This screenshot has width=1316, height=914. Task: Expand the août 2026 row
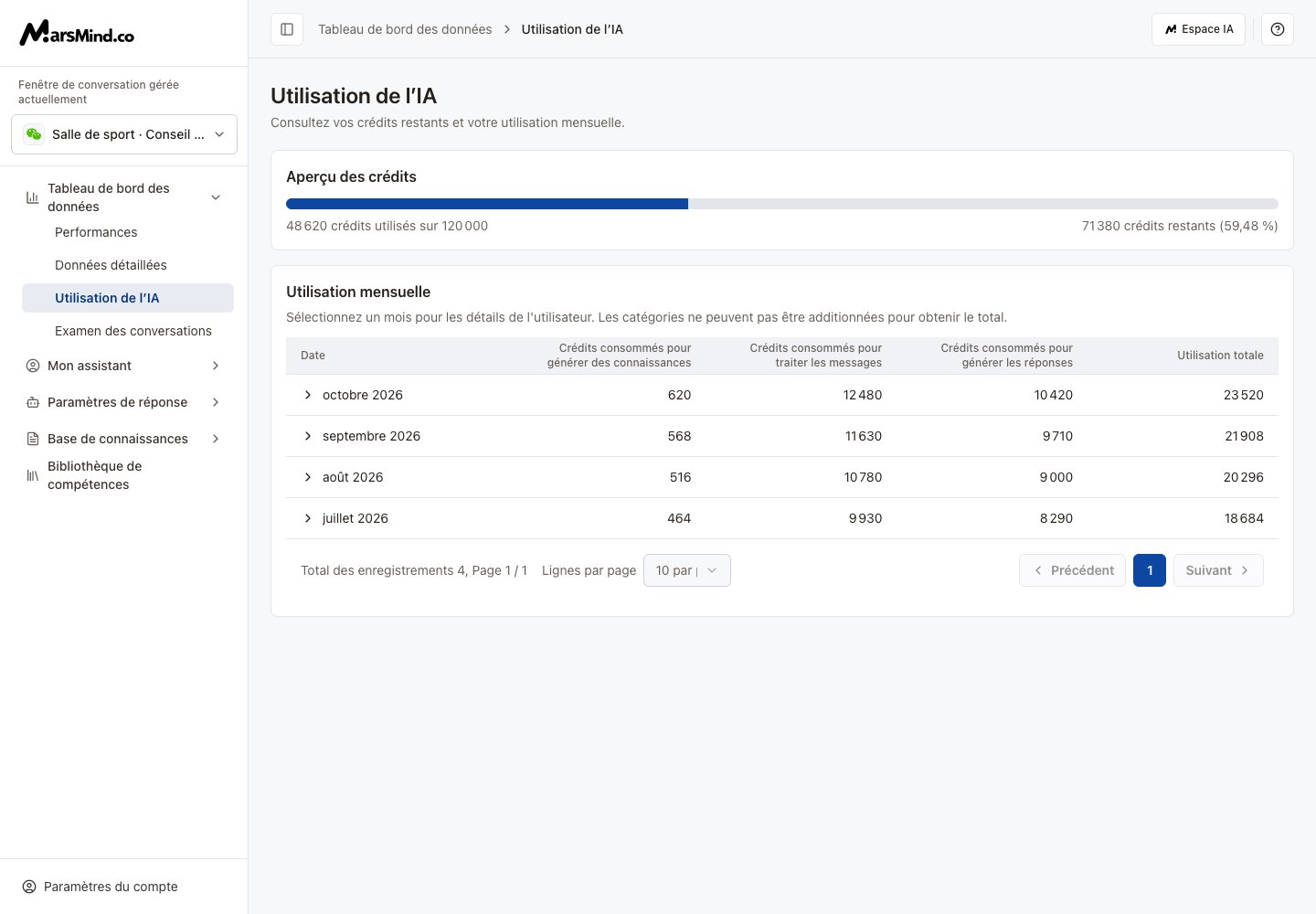coord(308,477)
